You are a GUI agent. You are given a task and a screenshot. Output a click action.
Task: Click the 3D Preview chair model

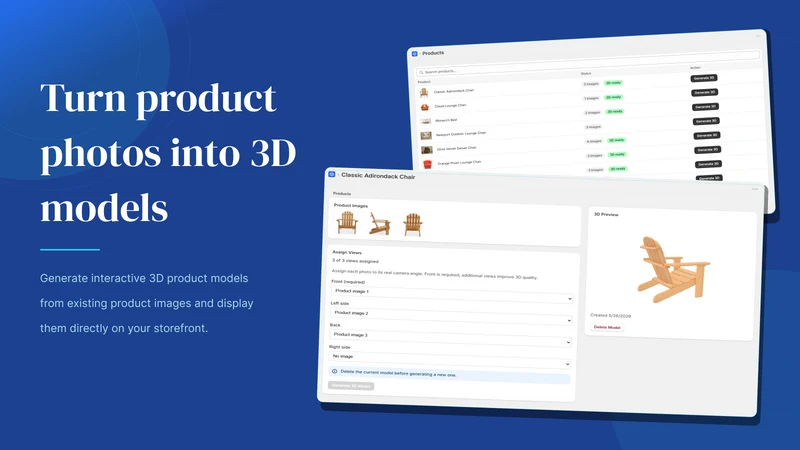673,269
